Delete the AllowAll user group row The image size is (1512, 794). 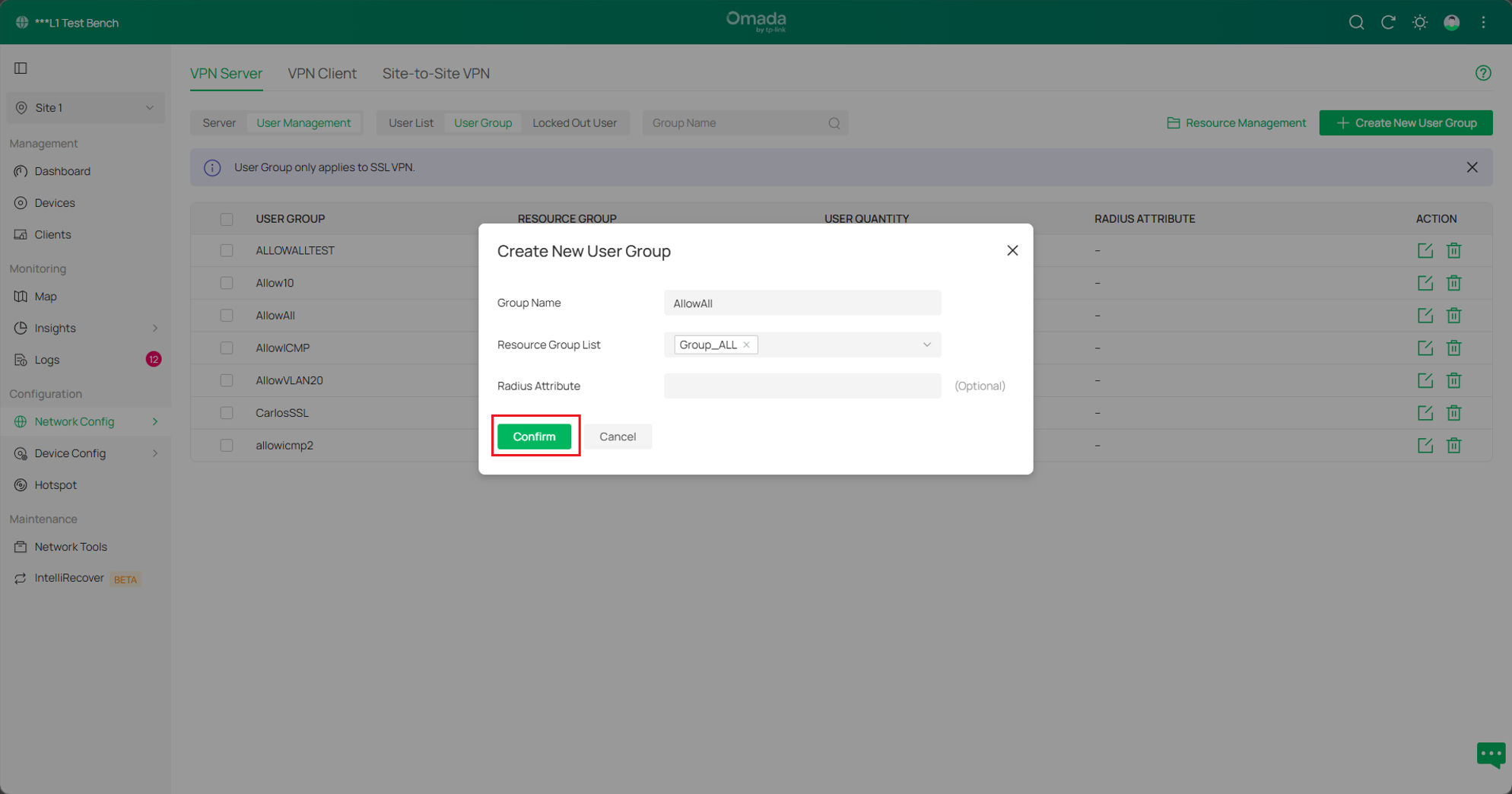pos(1453,316)
